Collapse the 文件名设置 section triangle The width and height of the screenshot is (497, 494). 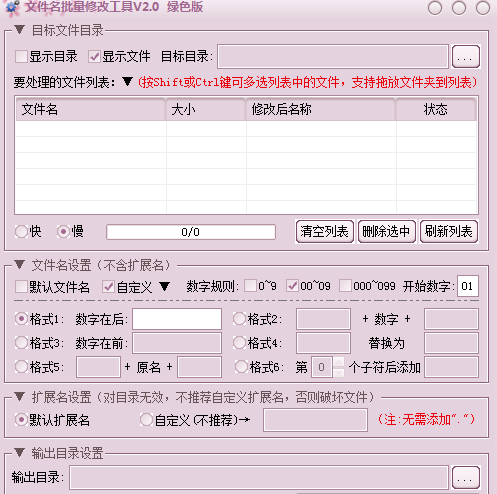coord(20,265)
